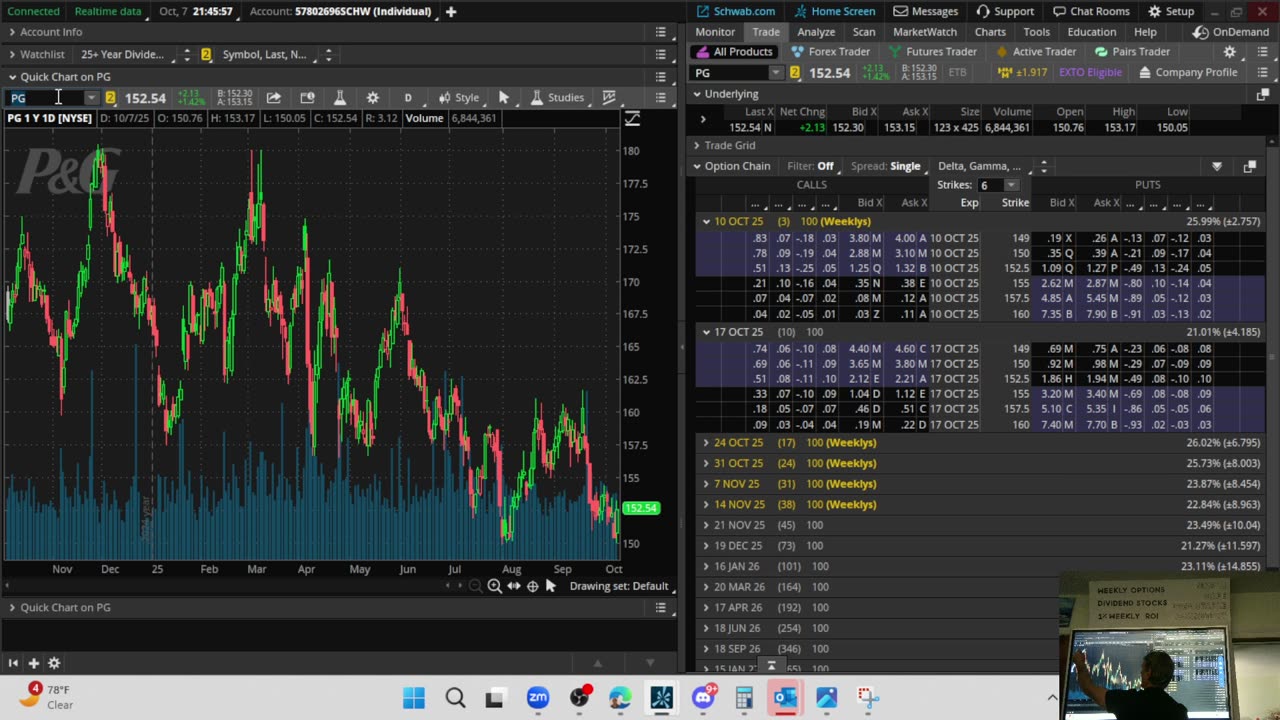Click the sidebar scroll-left arrow at bottom

tap(13, 663)
